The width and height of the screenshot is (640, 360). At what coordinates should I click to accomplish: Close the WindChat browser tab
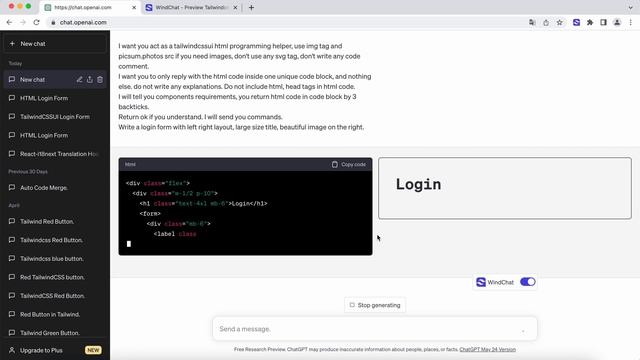(x=235, y=7)
